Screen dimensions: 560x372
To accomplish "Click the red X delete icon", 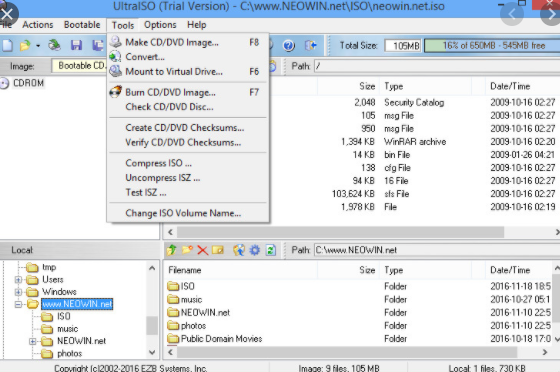I will coord(202,250).
